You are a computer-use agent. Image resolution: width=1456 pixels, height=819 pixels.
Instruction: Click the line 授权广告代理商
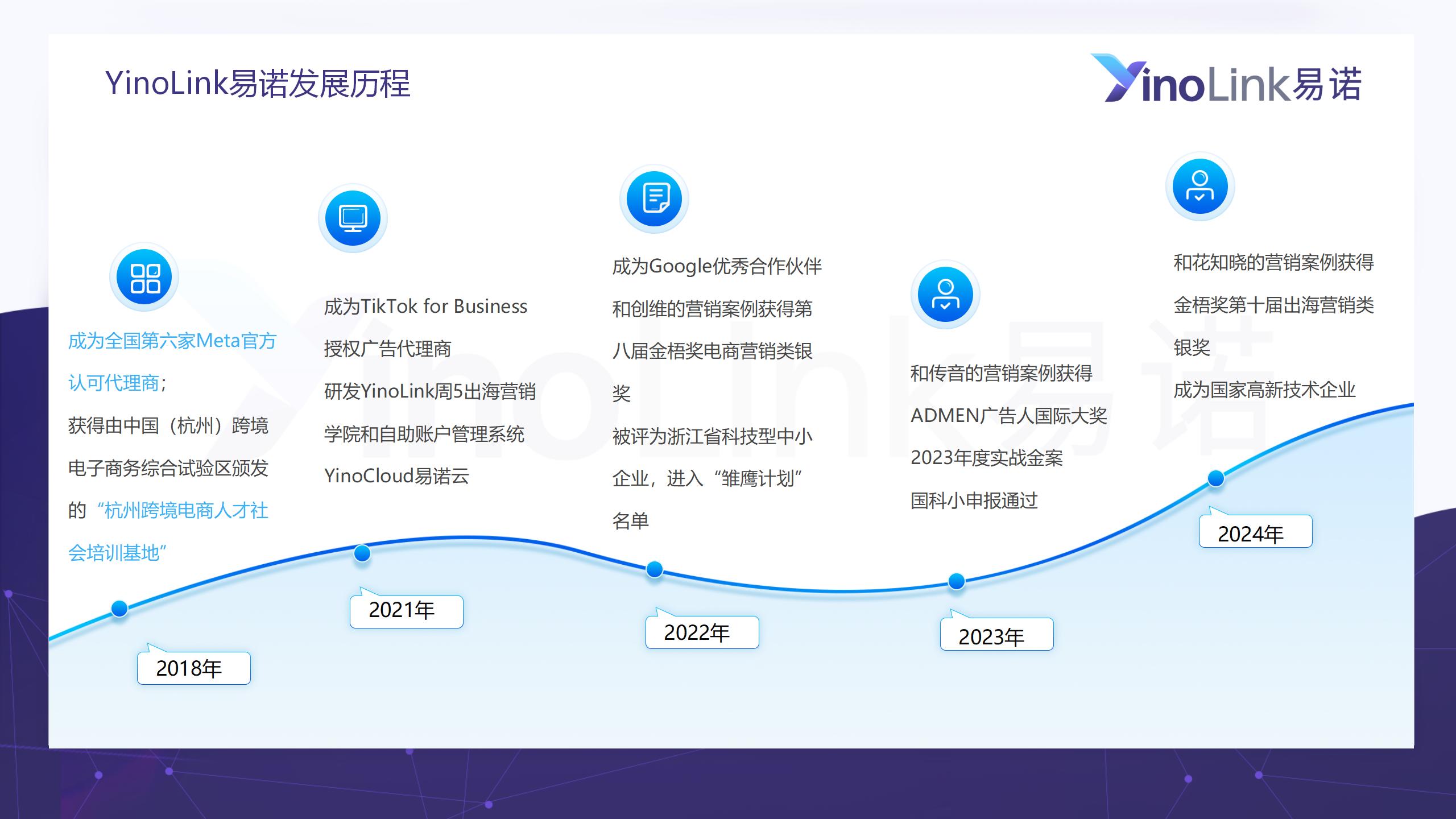(387, 349)
